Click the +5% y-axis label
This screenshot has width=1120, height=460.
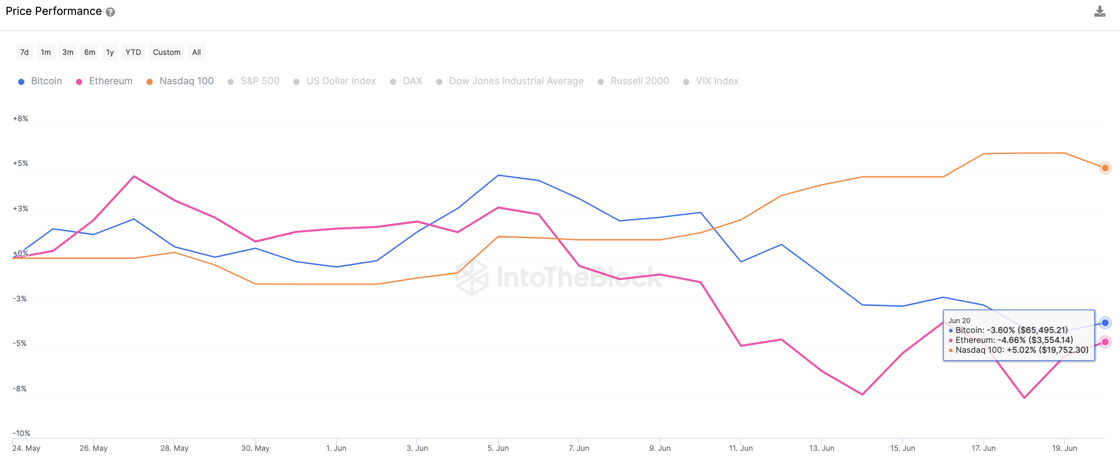[21, 164]
